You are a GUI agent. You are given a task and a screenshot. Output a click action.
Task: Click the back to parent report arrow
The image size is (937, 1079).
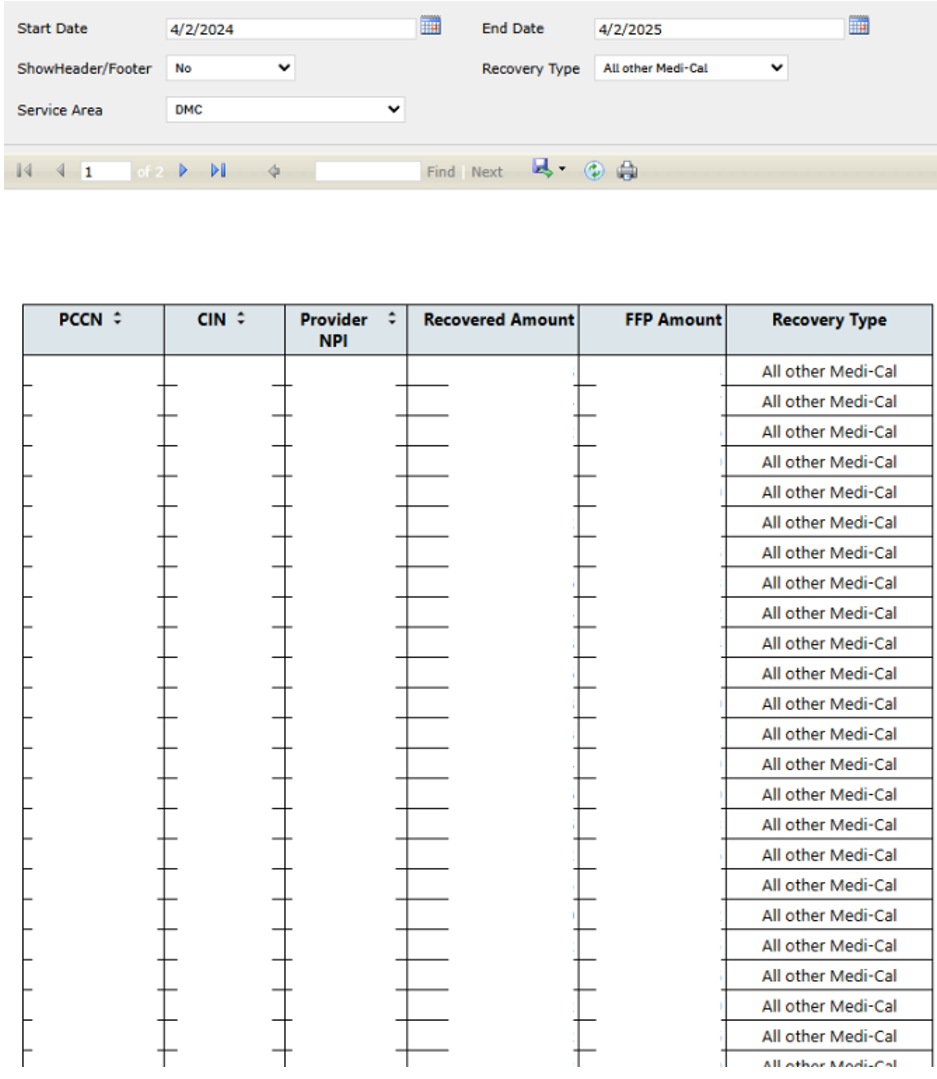[x=274, y=172]
